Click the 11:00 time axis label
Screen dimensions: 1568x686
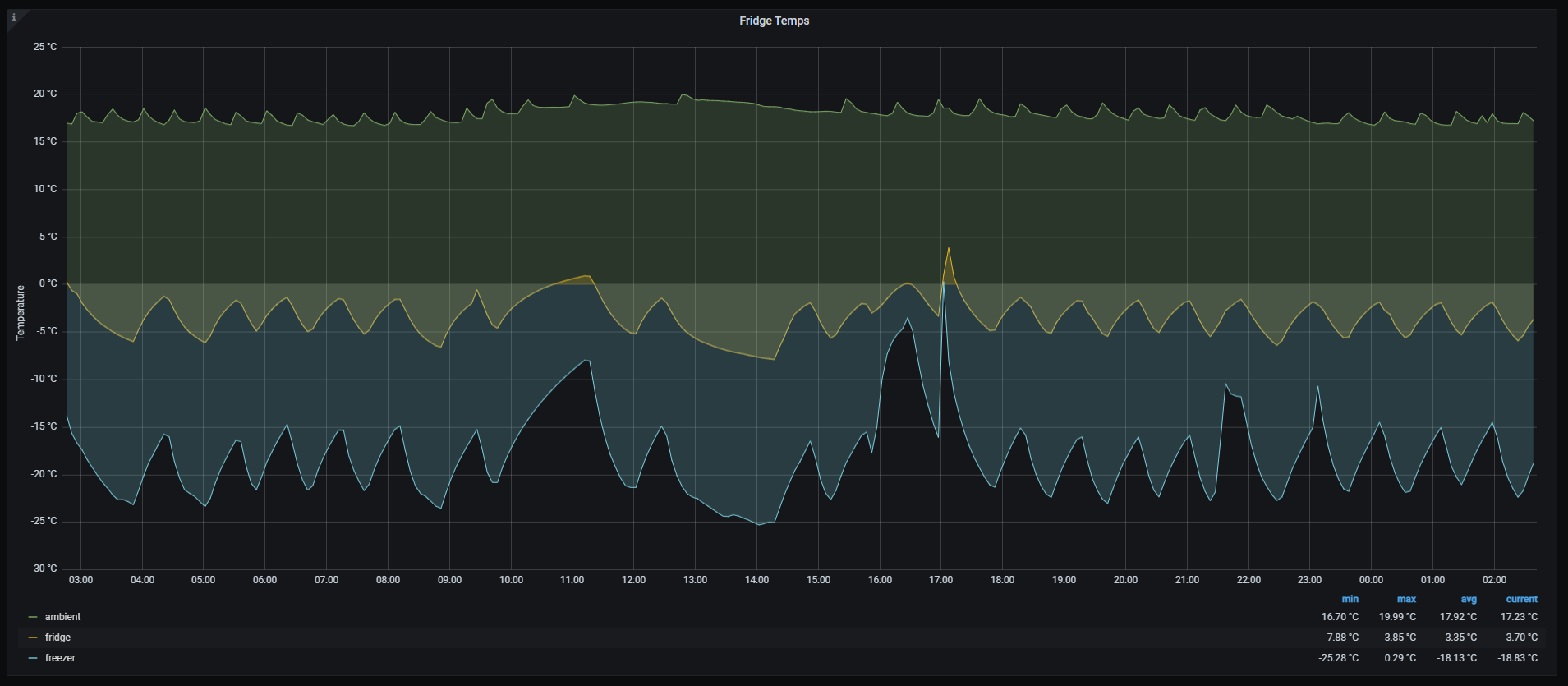(x=572, y=580)
